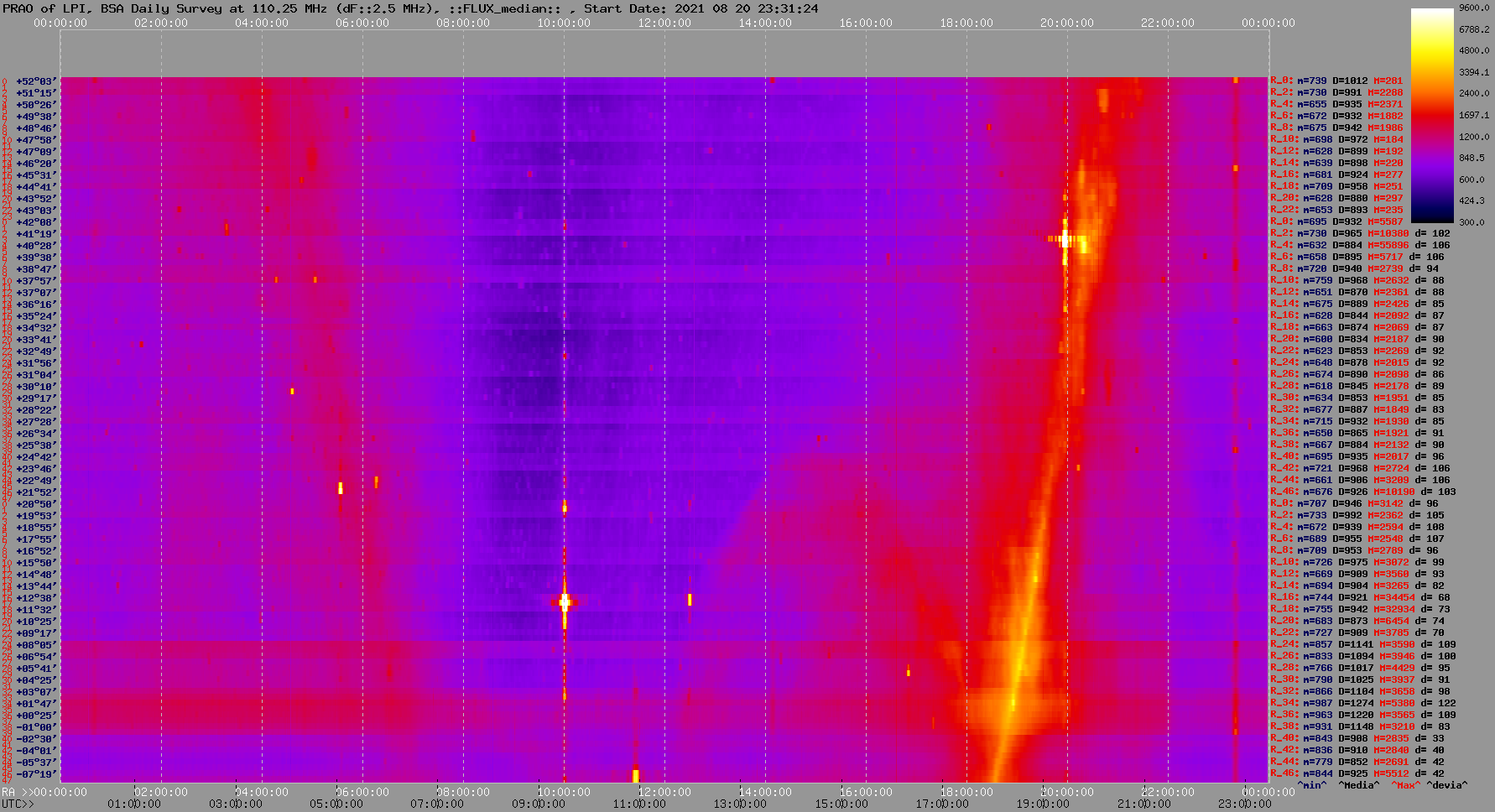The height and width of the screenshot is (812, 1495).
Task: Click the '3394.1' color scale label
Action: [x=1474, y=72]
